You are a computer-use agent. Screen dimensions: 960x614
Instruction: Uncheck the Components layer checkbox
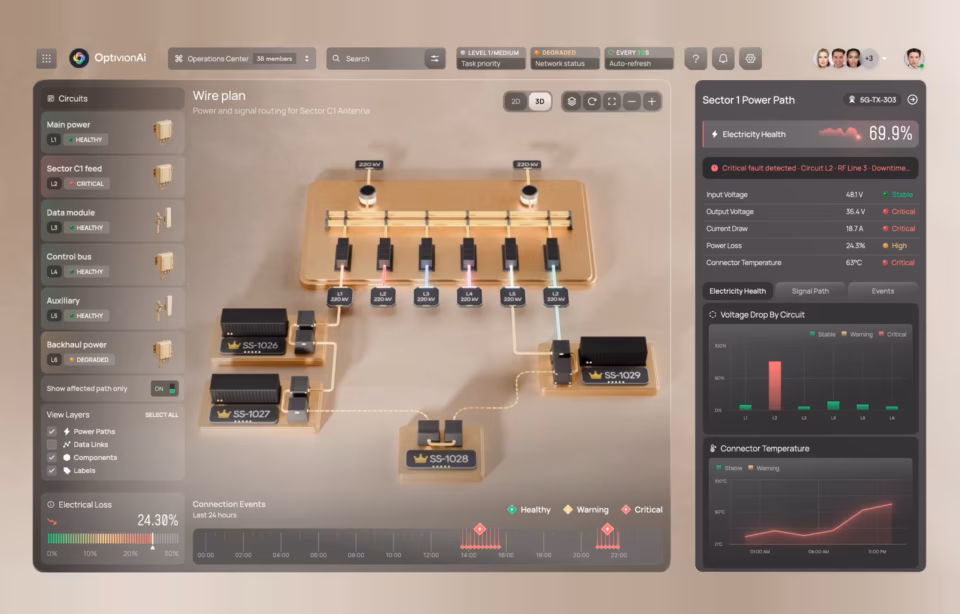click(x=52, y=457)
